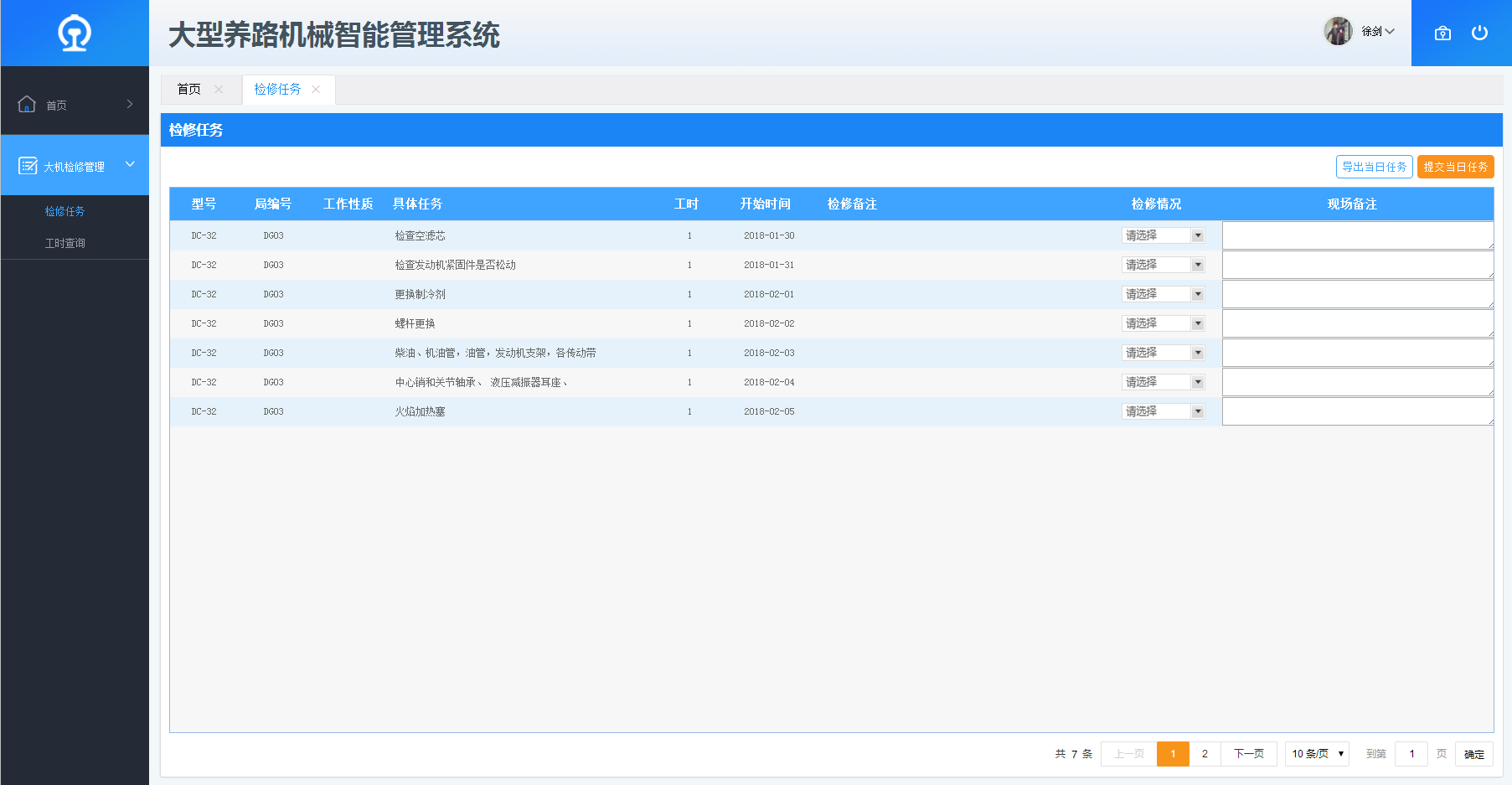Click the camera screenshot icon in header
The height and width of the screenshot is (785, 1512).
[x=1442, y=34]
